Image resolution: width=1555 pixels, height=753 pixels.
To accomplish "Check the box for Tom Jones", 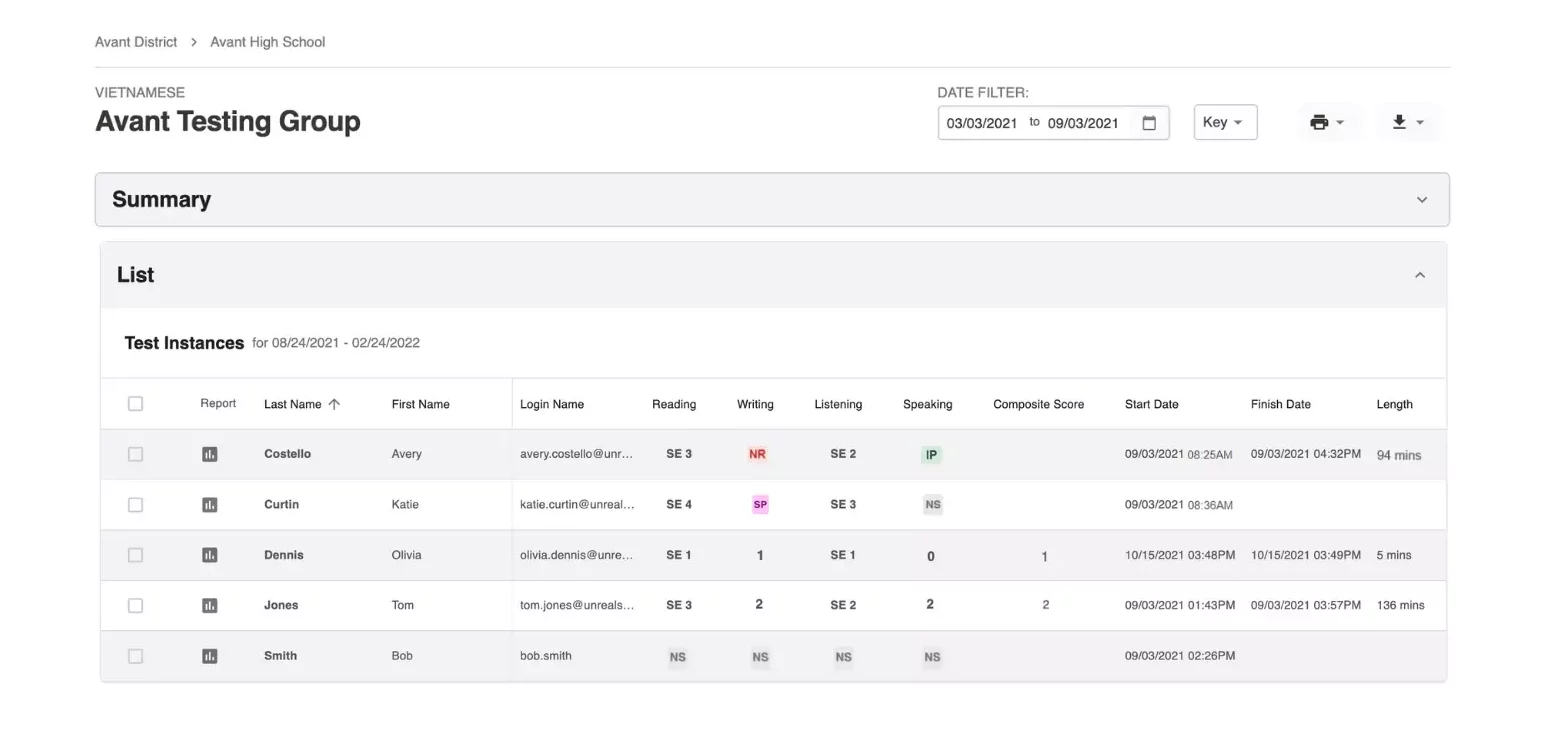I will click(135, 605).
